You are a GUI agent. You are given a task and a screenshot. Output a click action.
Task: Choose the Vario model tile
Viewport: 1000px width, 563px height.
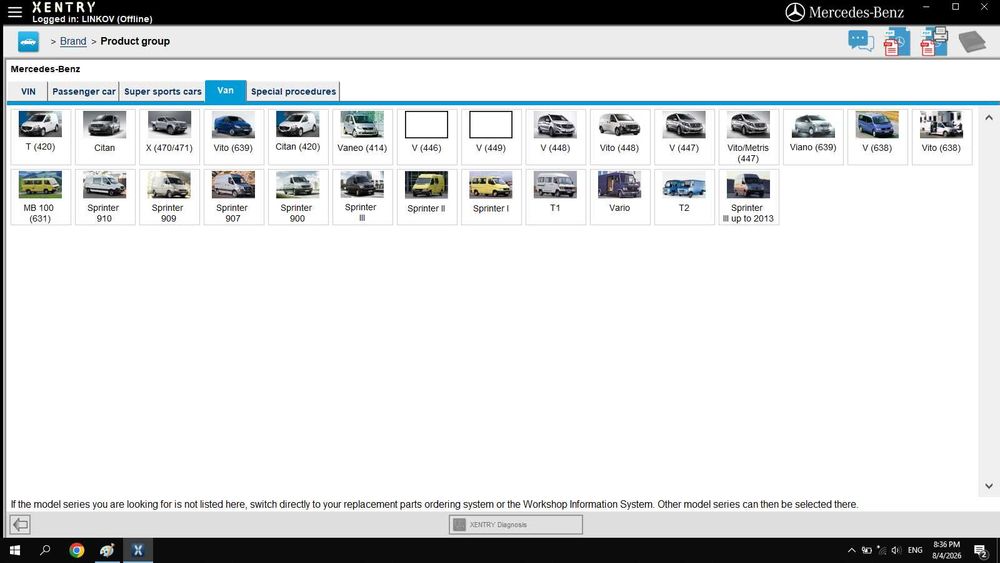pos(620,197)
